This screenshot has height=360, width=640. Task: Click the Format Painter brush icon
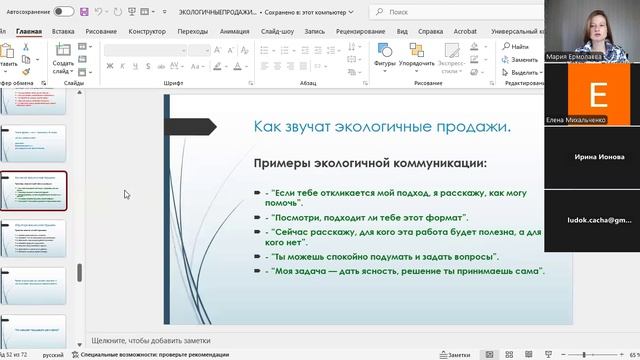(26, 72)
